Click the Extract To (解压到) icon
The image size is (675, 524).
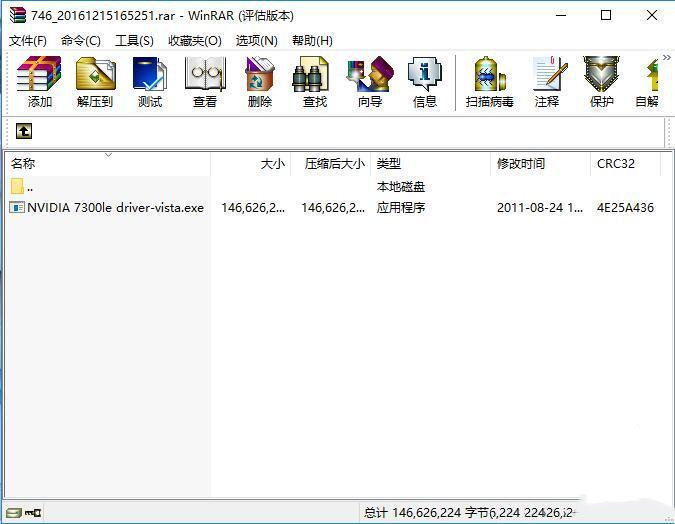tap(95, 82)
